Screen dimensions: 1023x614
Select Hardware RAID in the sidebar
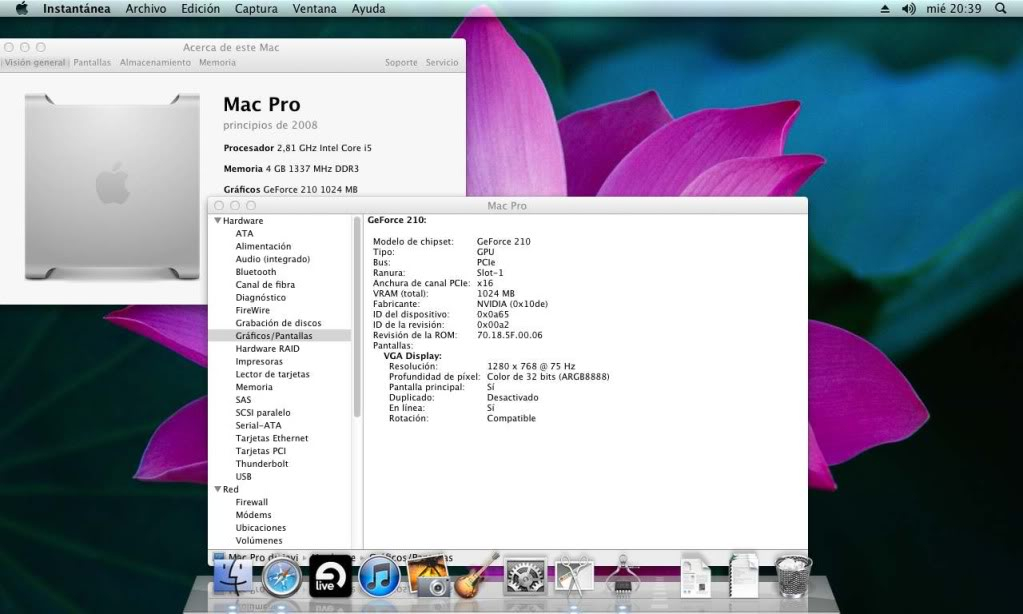(x=267, y=348)
